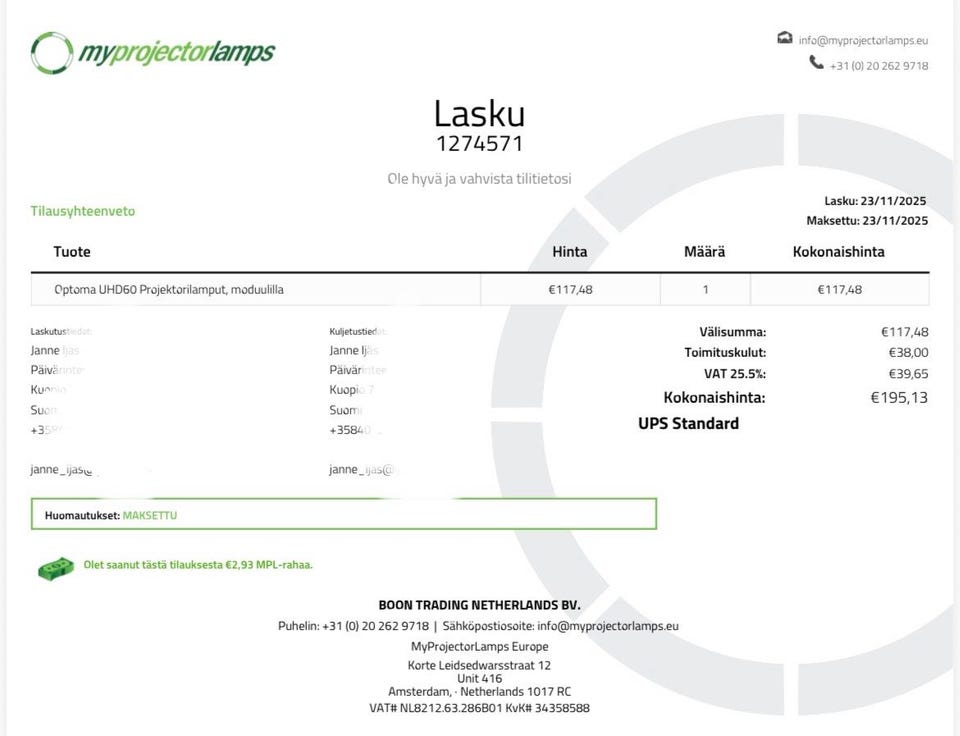Click the 'Unit 416' address line
The image size is (960, 736).
(479, 678)
